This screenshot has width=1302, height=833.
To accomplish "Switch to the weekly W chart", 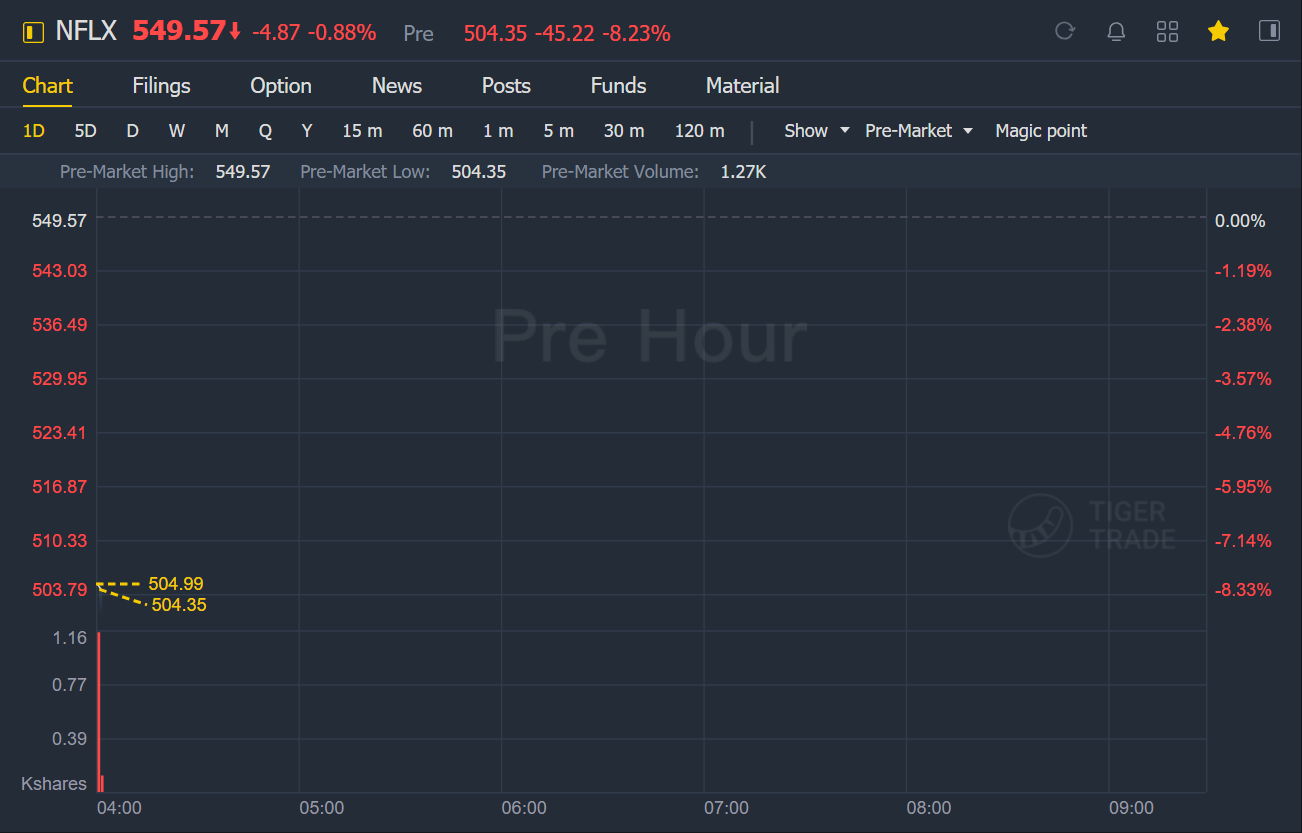I will point(176,131).
